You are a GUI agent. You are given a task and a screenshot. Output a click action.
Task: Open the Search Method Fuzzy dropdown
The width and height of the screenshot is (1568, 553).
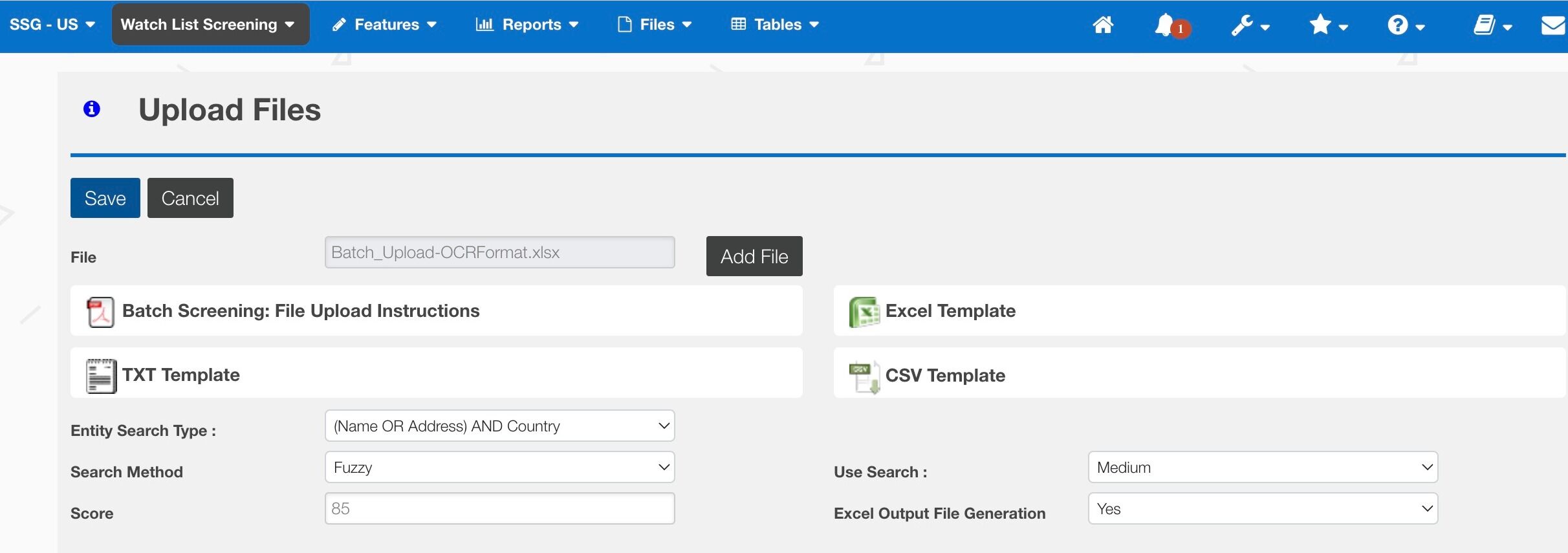tap(499, 467)
